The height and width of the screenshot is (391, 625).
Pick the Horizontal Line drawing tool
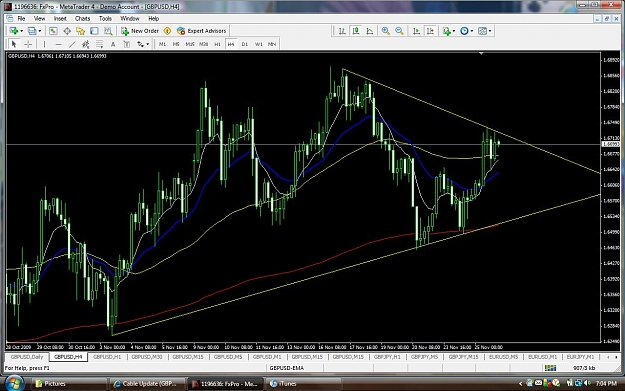pos(59,44)
